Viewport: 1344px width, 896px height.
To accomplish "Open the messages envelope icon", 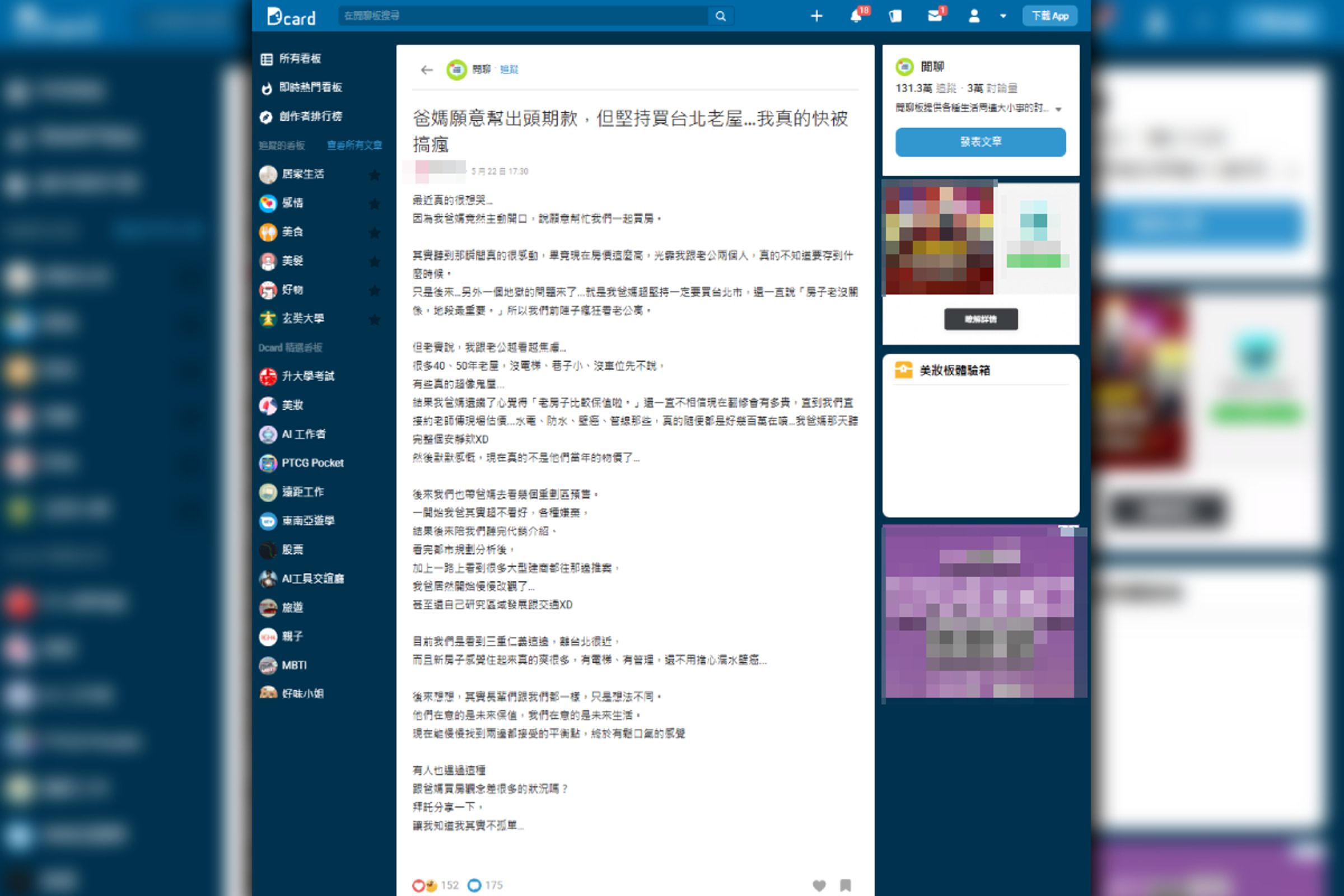I will coord(935,16).
